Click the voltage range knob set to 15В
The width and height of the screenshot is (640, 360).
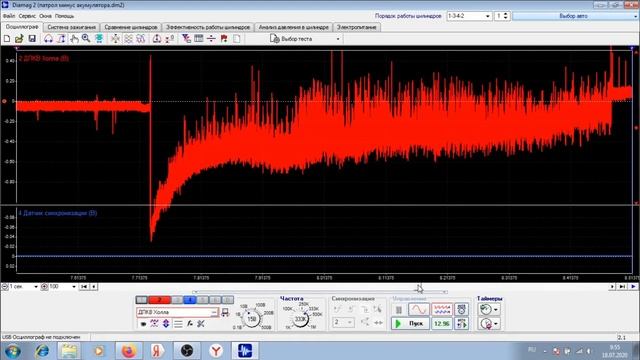tap(251, 319)
